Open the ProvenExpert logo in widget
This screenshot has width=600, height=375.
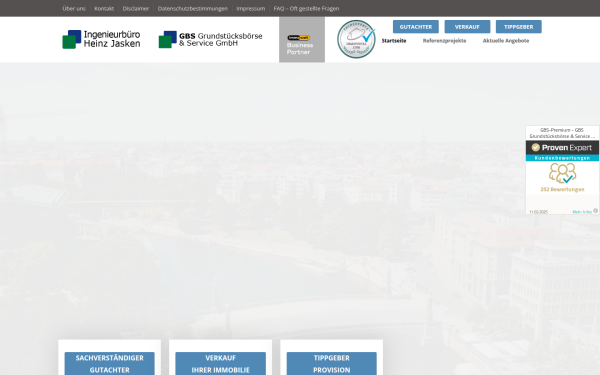(x=562, y=148)
